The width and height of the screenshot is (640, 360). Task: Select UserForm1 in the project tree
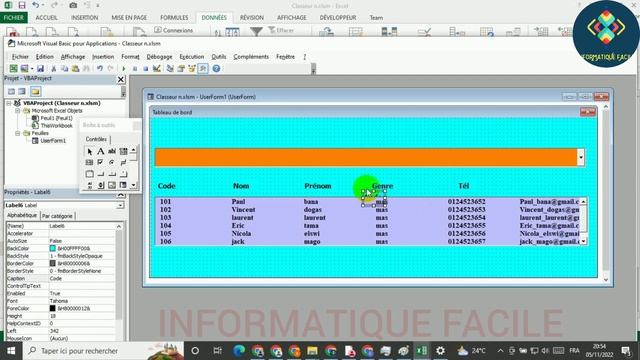click(x=53, y=141)
